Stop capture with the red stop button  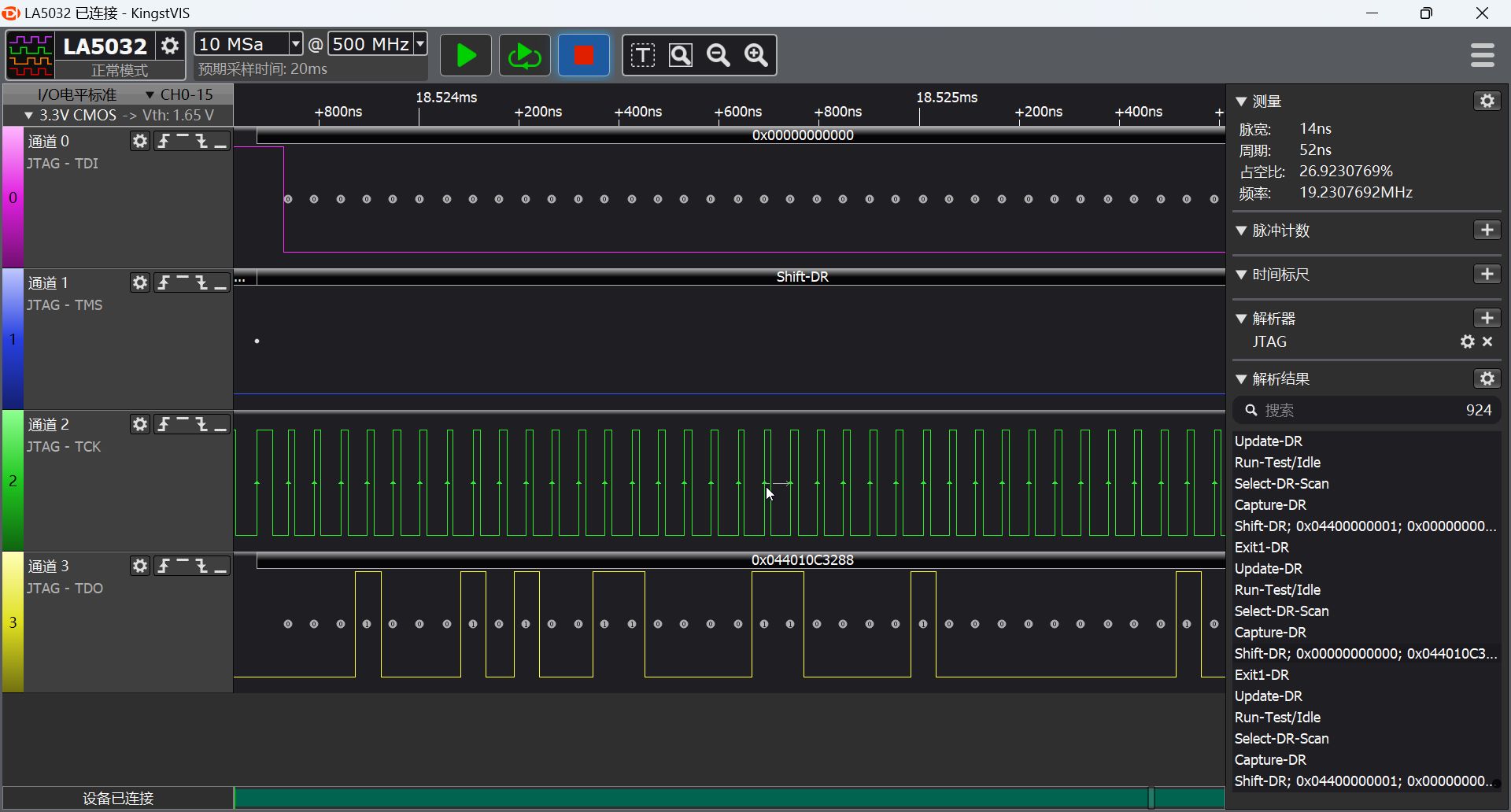[x=584, y=55]
